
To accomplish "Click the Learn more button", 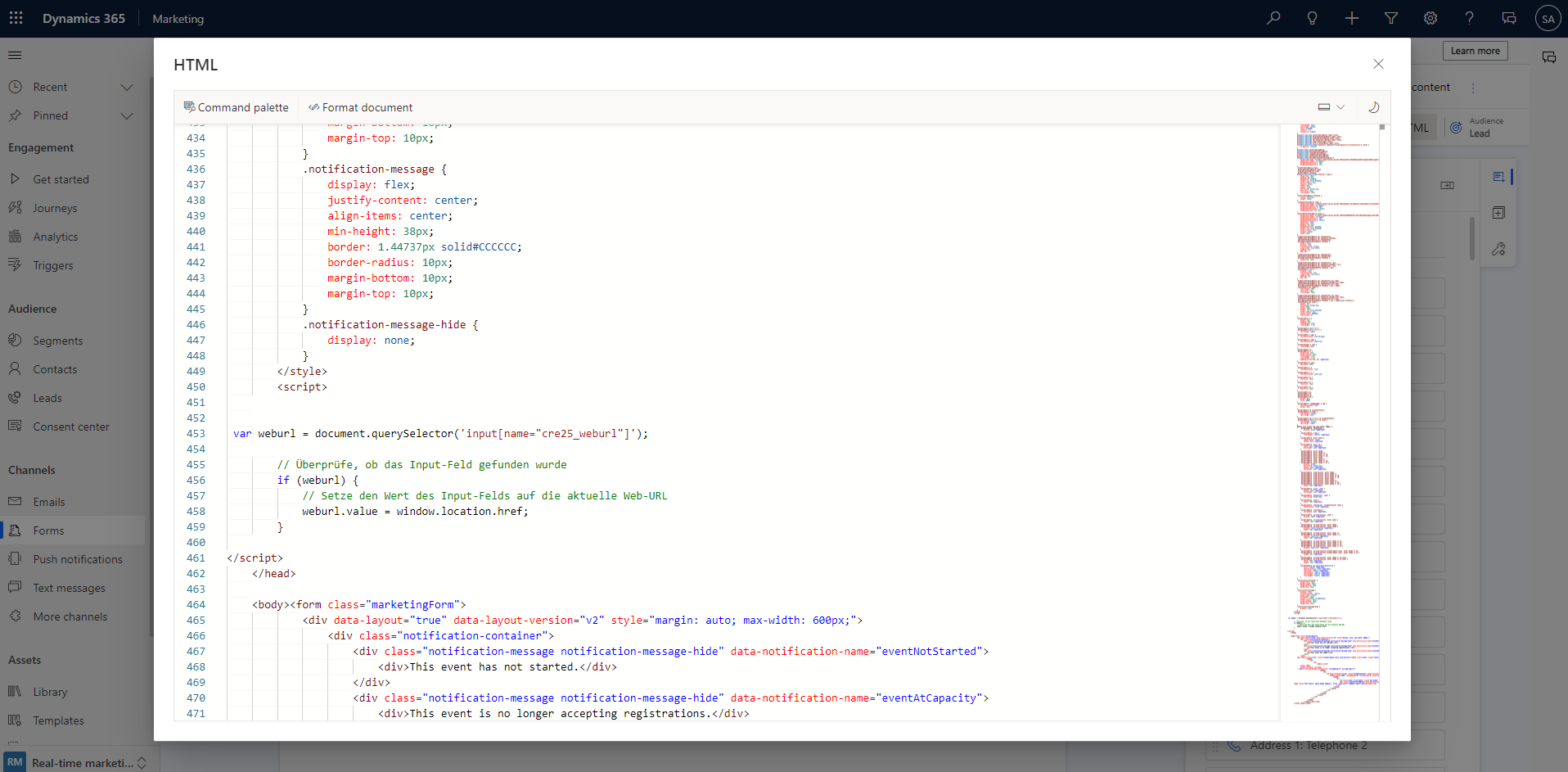I will 1475,51.
